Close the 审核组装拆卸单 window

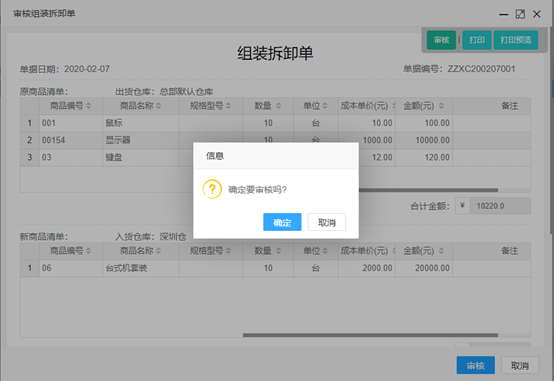pos(537,14)
